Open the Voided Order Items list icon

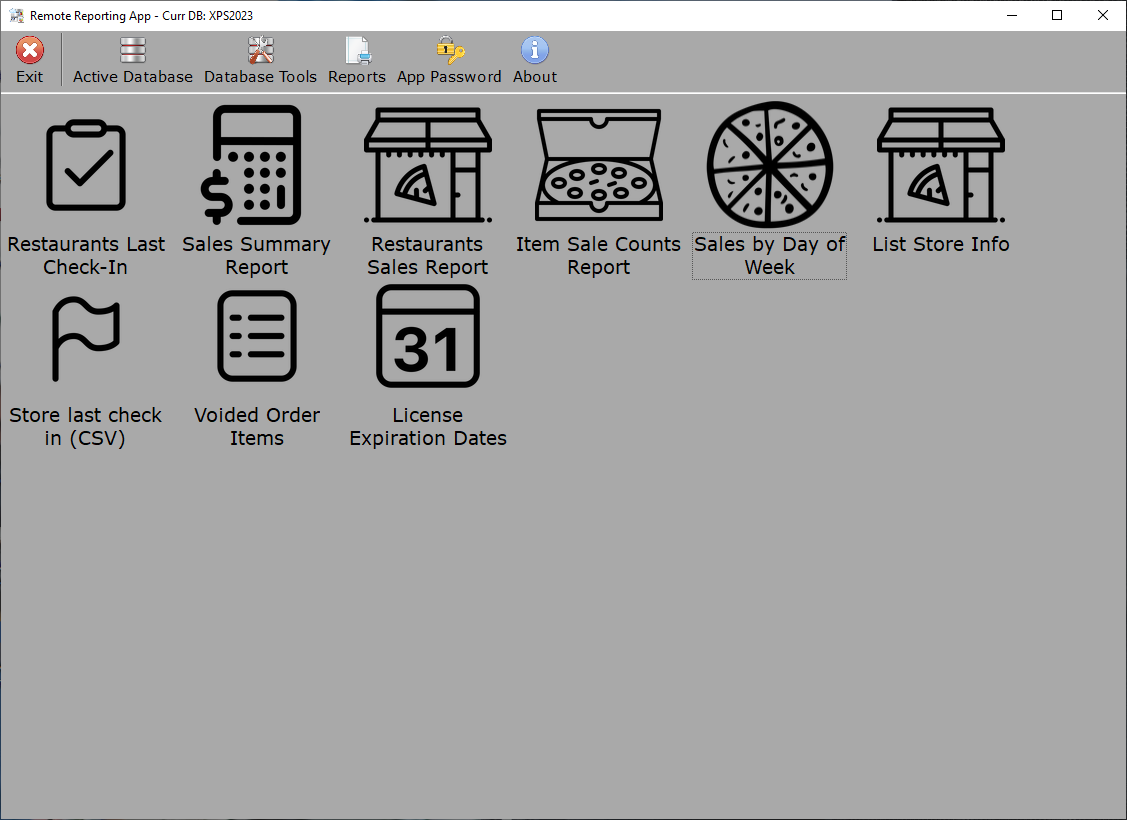click(x=257, y=337)
